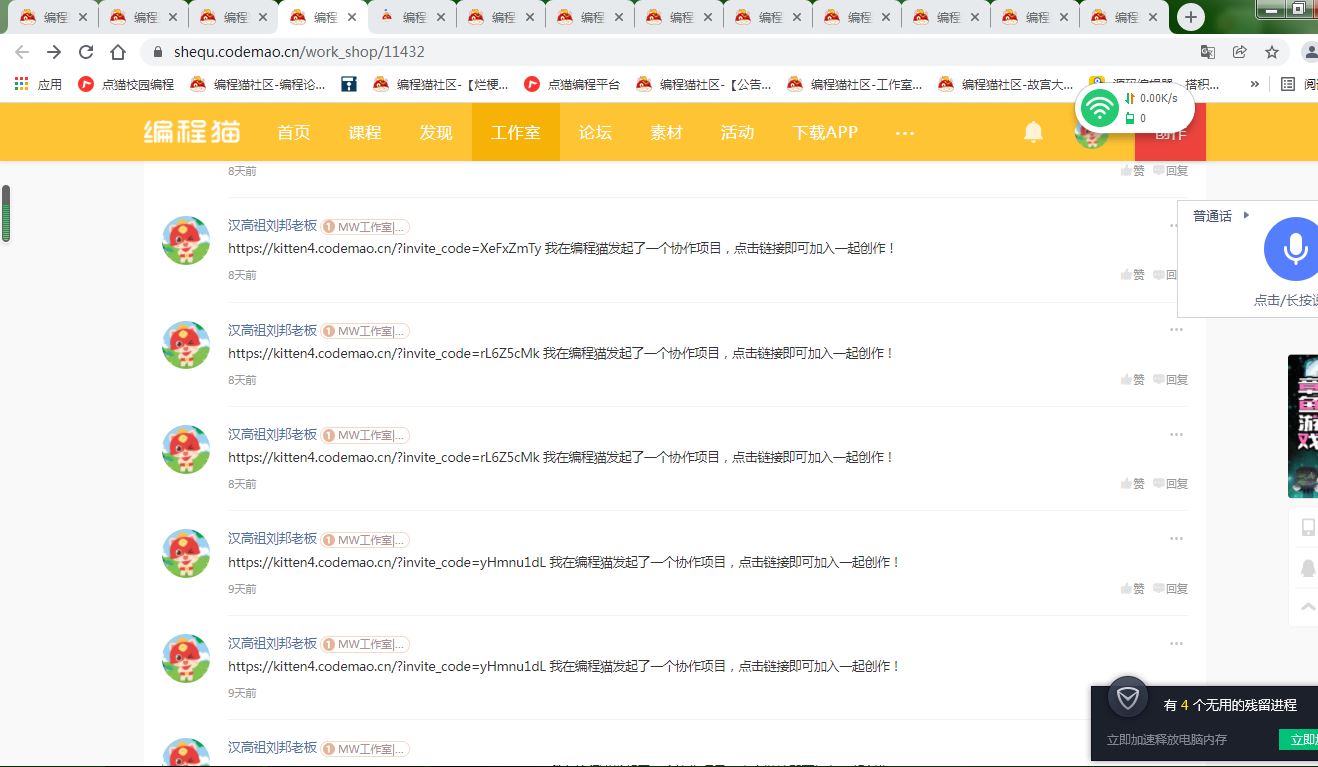The image size is (1318, 767).
Task: Click the 立即加速释放电脑内存 text in the popup
Action: click(x=1167, y=740)
